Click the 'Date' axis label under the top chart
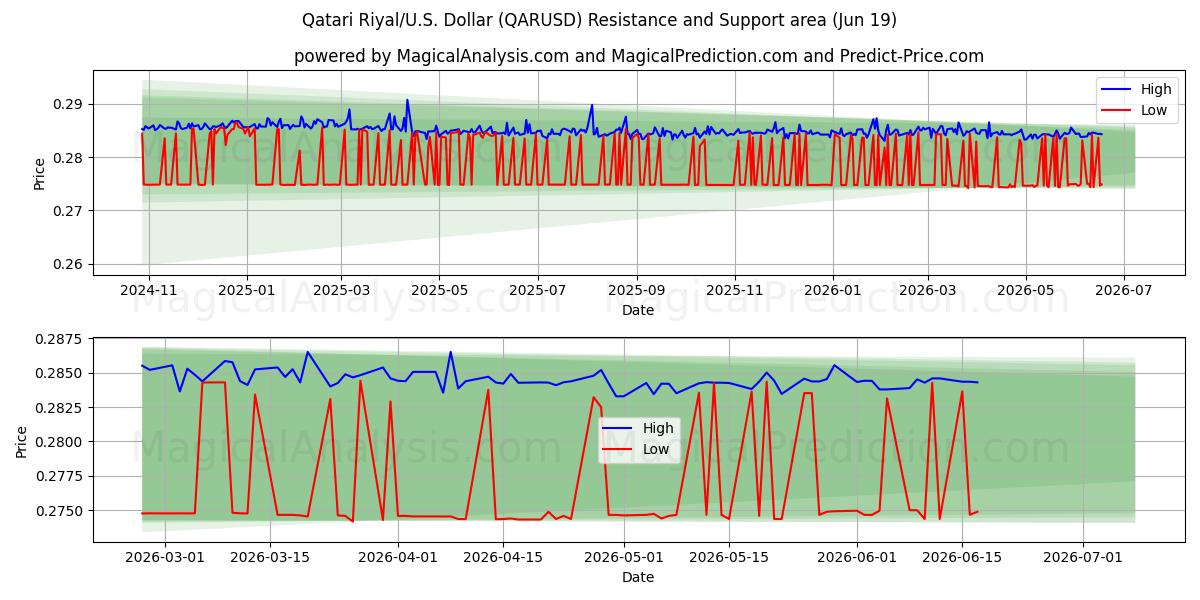Screen dimensions: 1200x600 pyautogui.click(x=638, y=310)
